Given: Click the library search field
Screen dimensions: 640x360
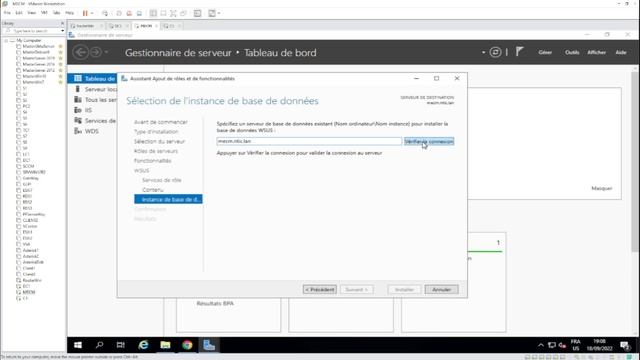Looking at the screenshot, I should click(32, 31).
